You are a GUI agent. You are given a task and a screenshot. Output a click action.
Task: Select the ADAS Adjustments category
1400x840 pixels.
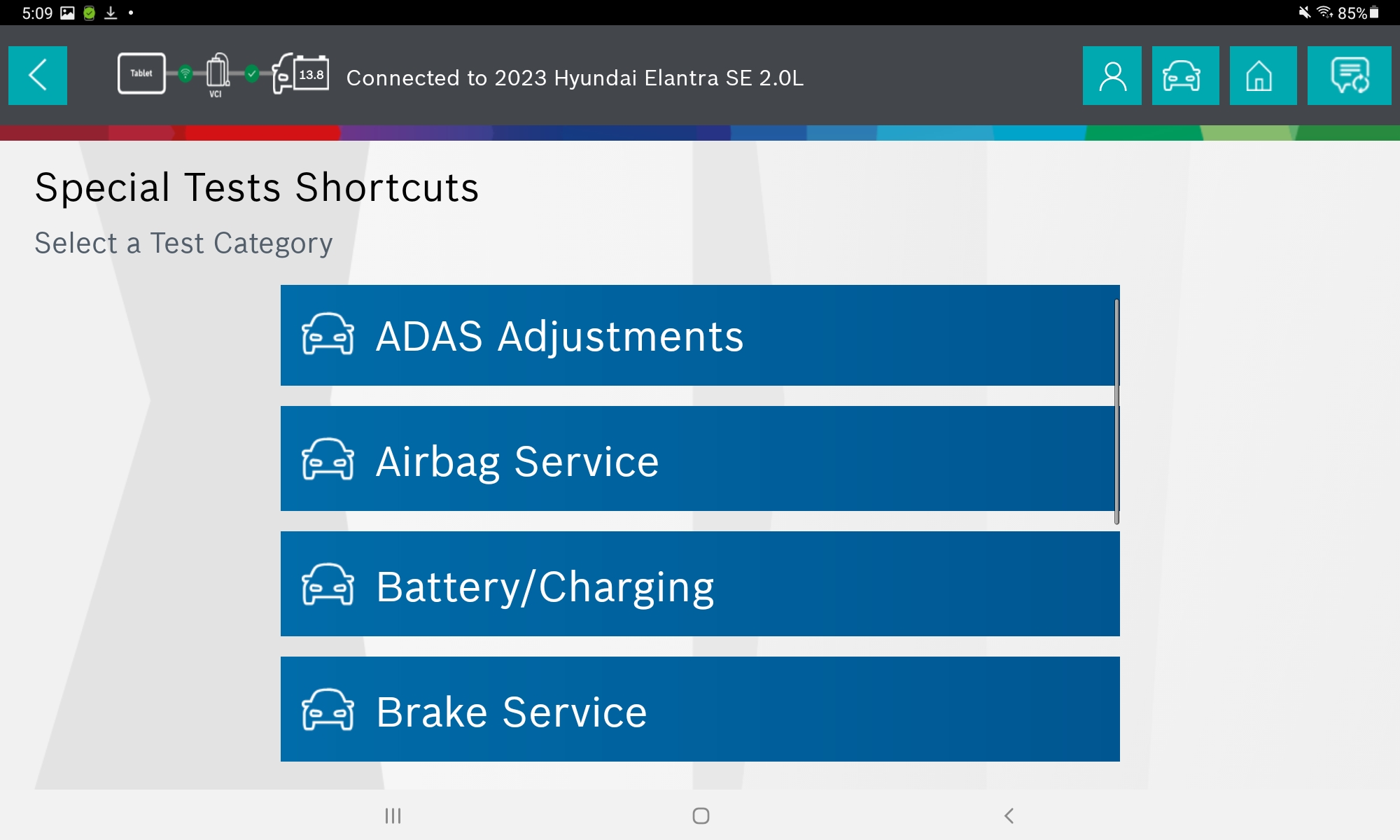(x=700, y=335)
